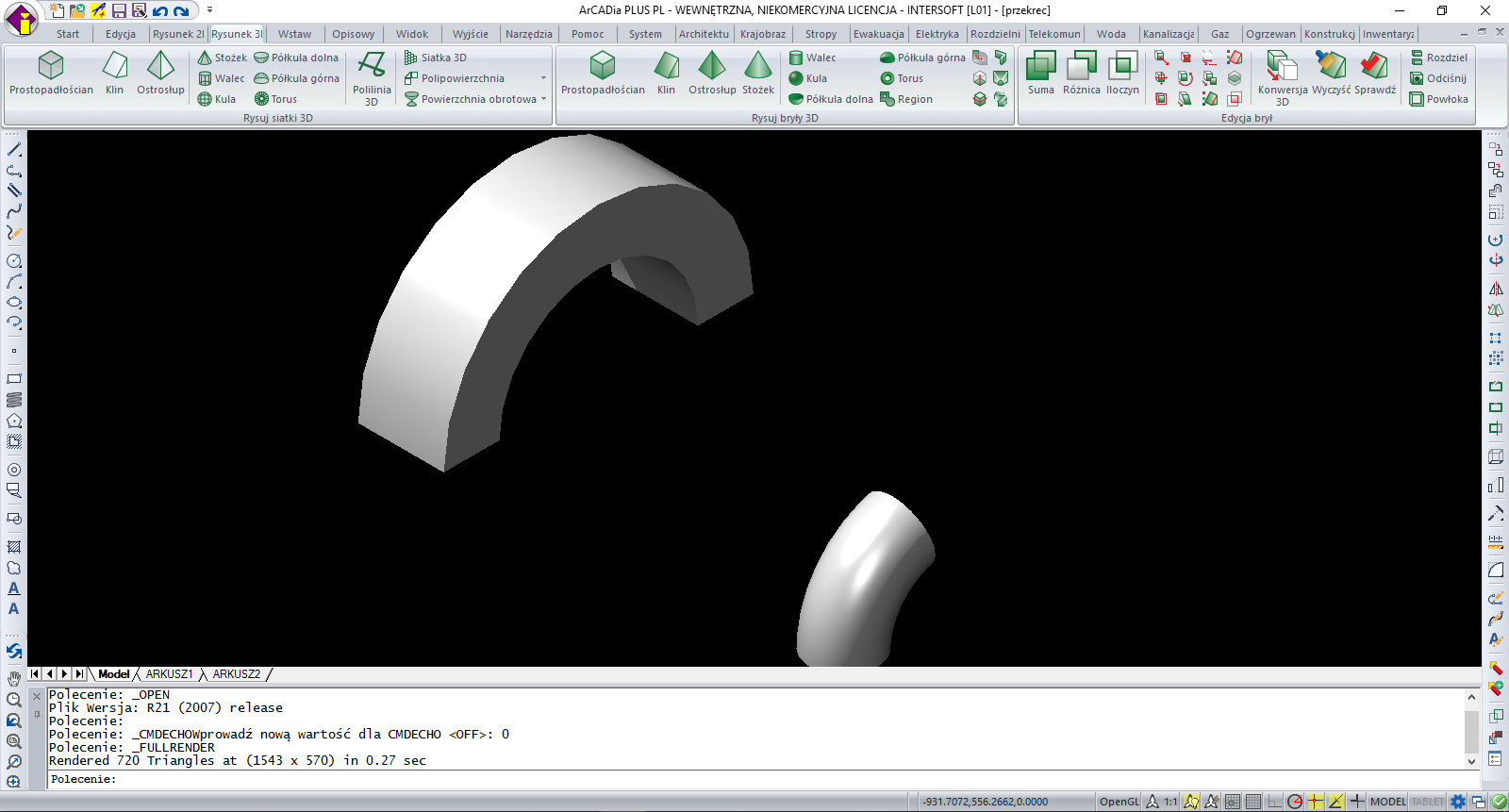Redo the last undone action
1509x812 pixels.
pos(181,10)
